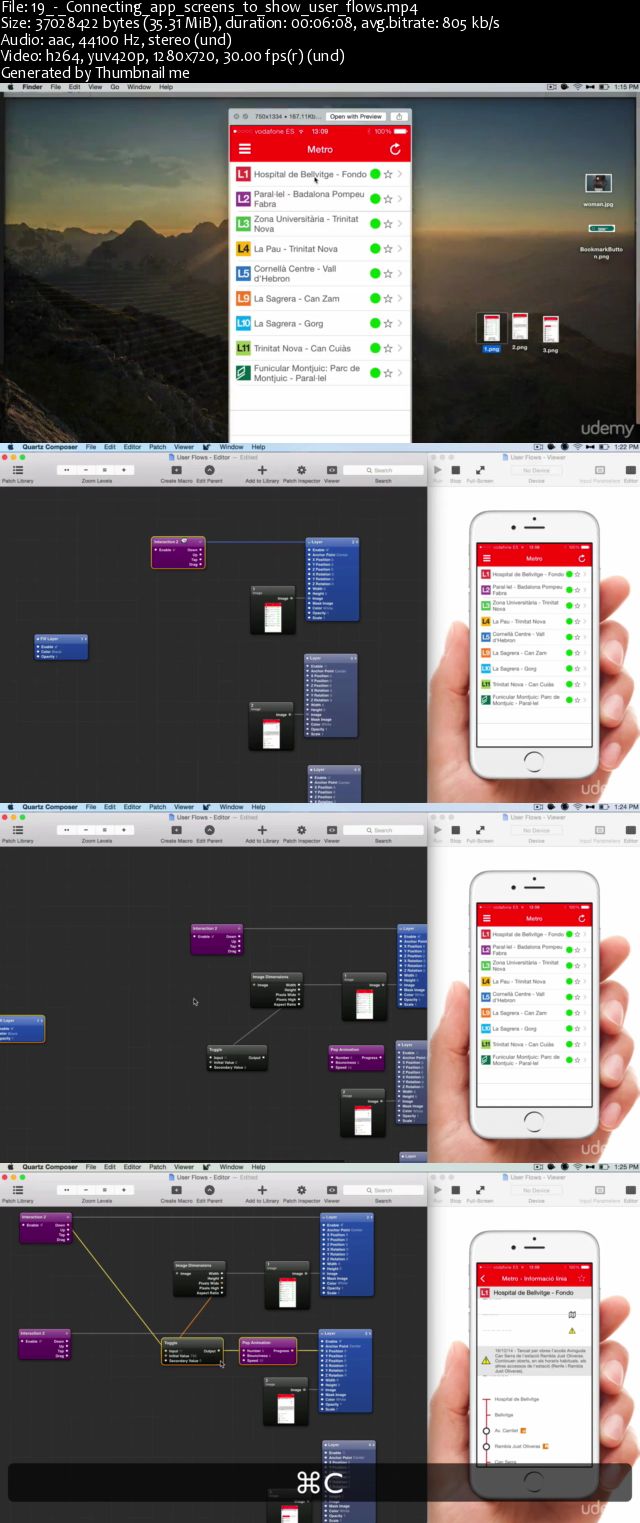Open the Go menu in the Finder menu bar
This screenshot has height=1523, width=640.
pyautogui.click(x=115, y=87)
